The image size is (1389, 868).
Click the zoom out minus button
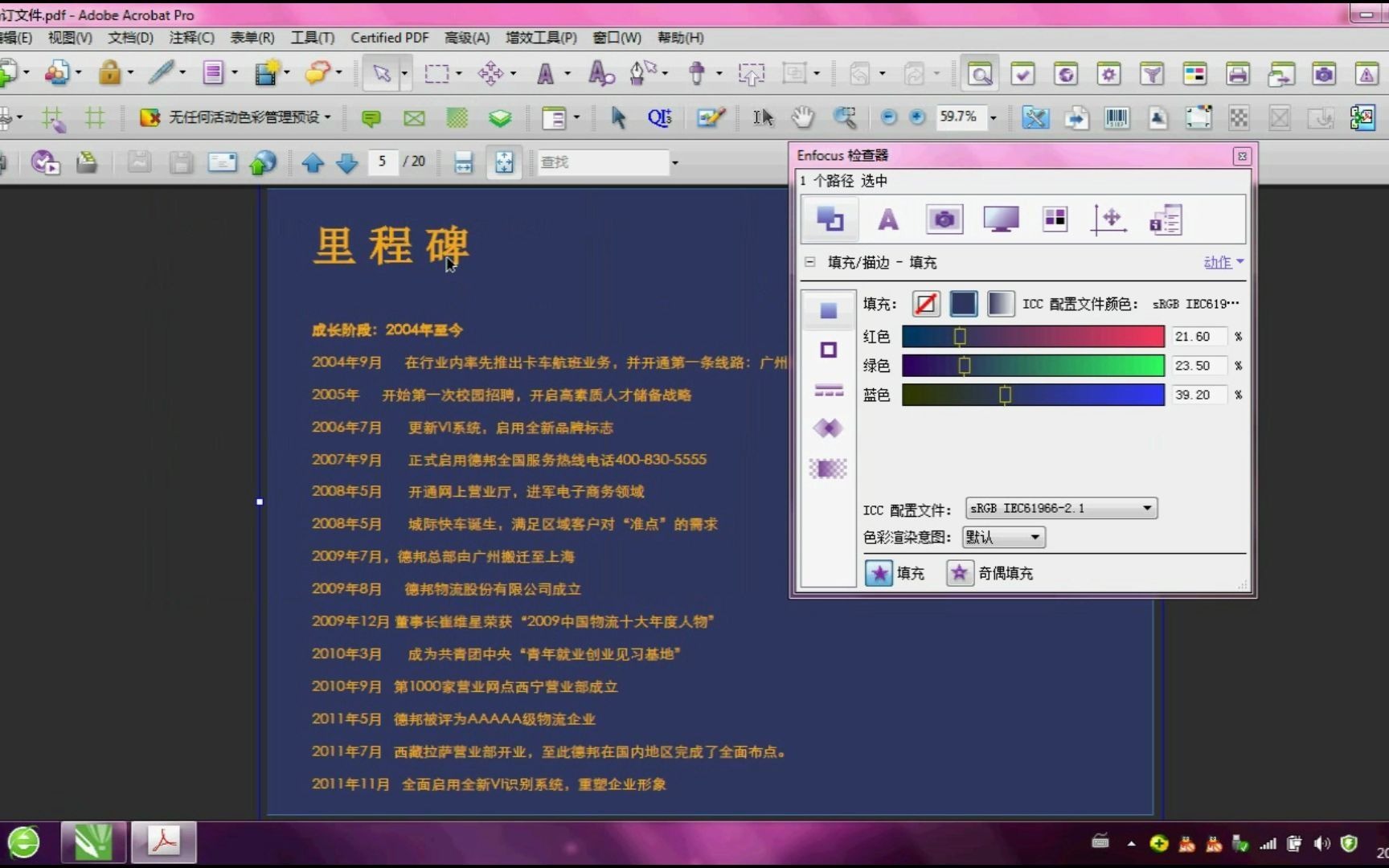888,117
